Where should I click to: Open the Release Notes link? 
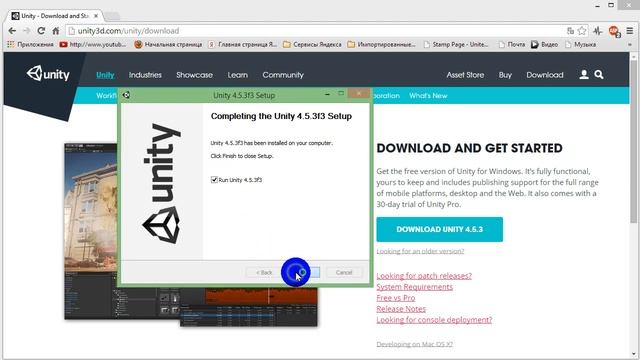pyautogui.click(x=401, y=309)
